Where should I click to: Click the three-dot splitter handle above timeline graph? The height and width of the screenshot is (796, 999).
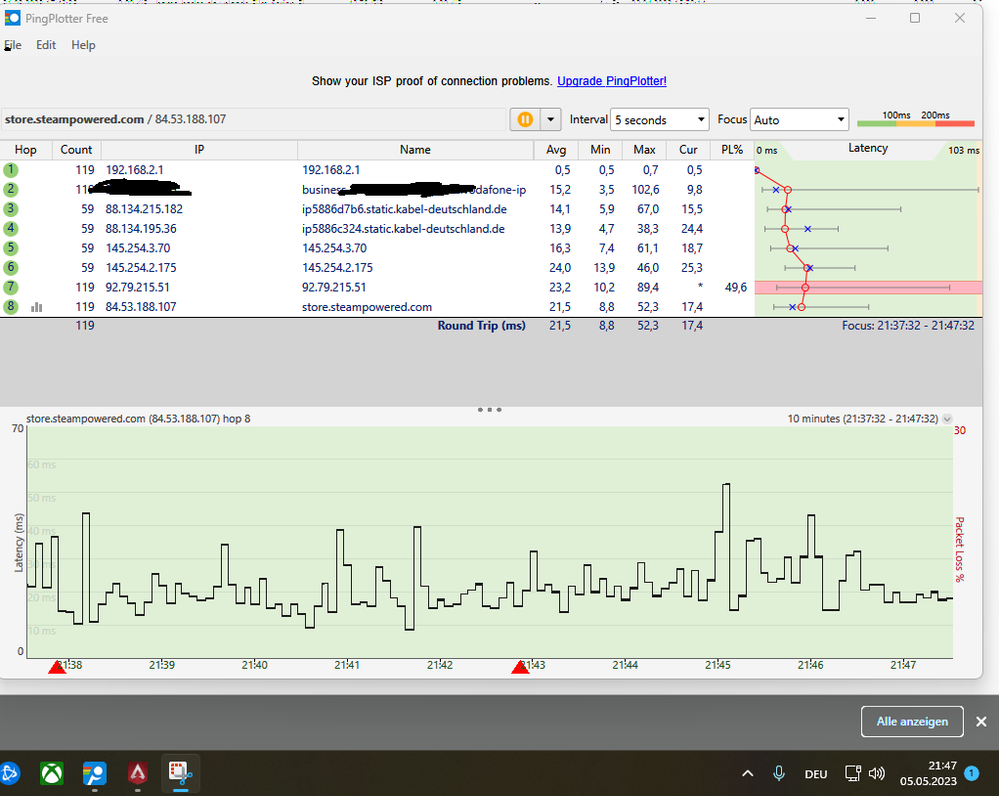point(489,410)
